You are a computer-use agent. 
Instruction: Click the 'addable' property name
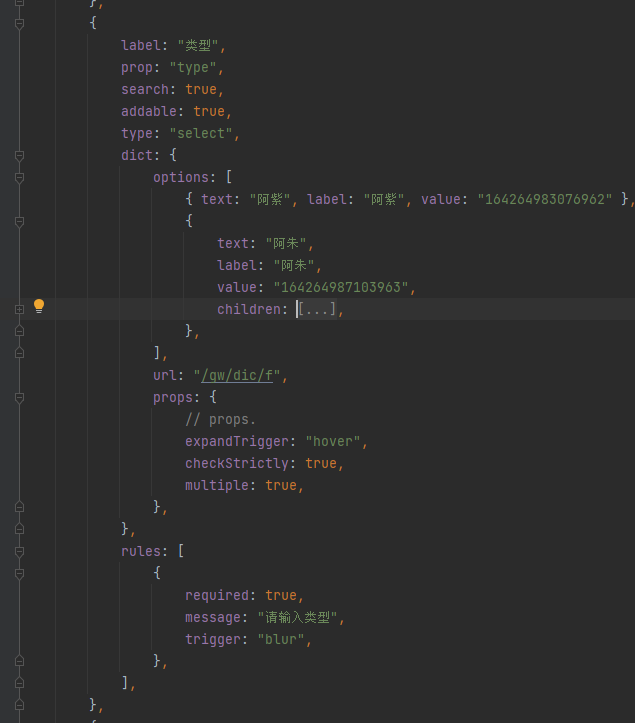149,111
